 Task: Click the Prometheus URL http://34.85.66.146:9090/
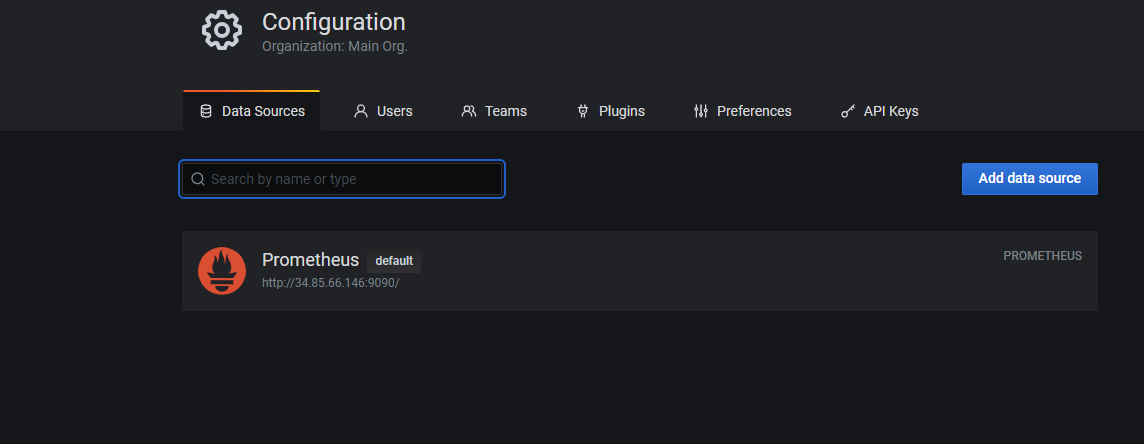[331, 283]
